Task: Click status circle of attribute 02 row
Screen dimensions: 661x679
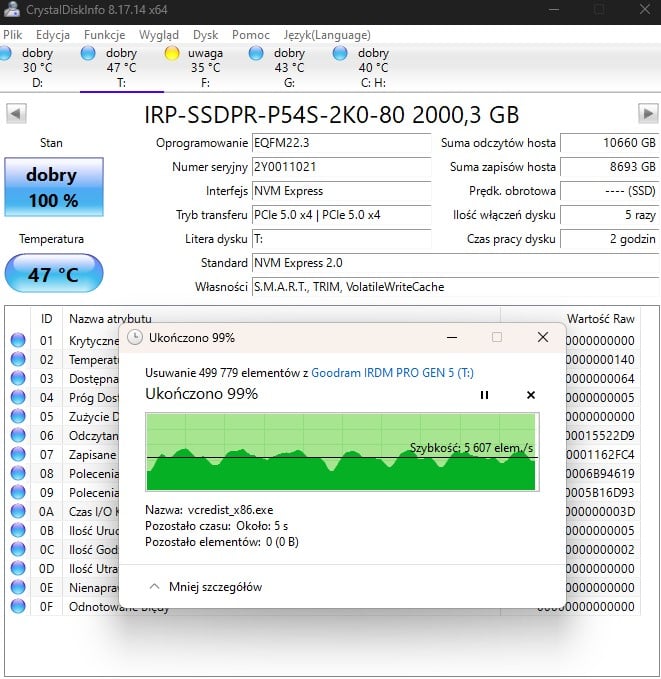Action: tap(18, 359)
